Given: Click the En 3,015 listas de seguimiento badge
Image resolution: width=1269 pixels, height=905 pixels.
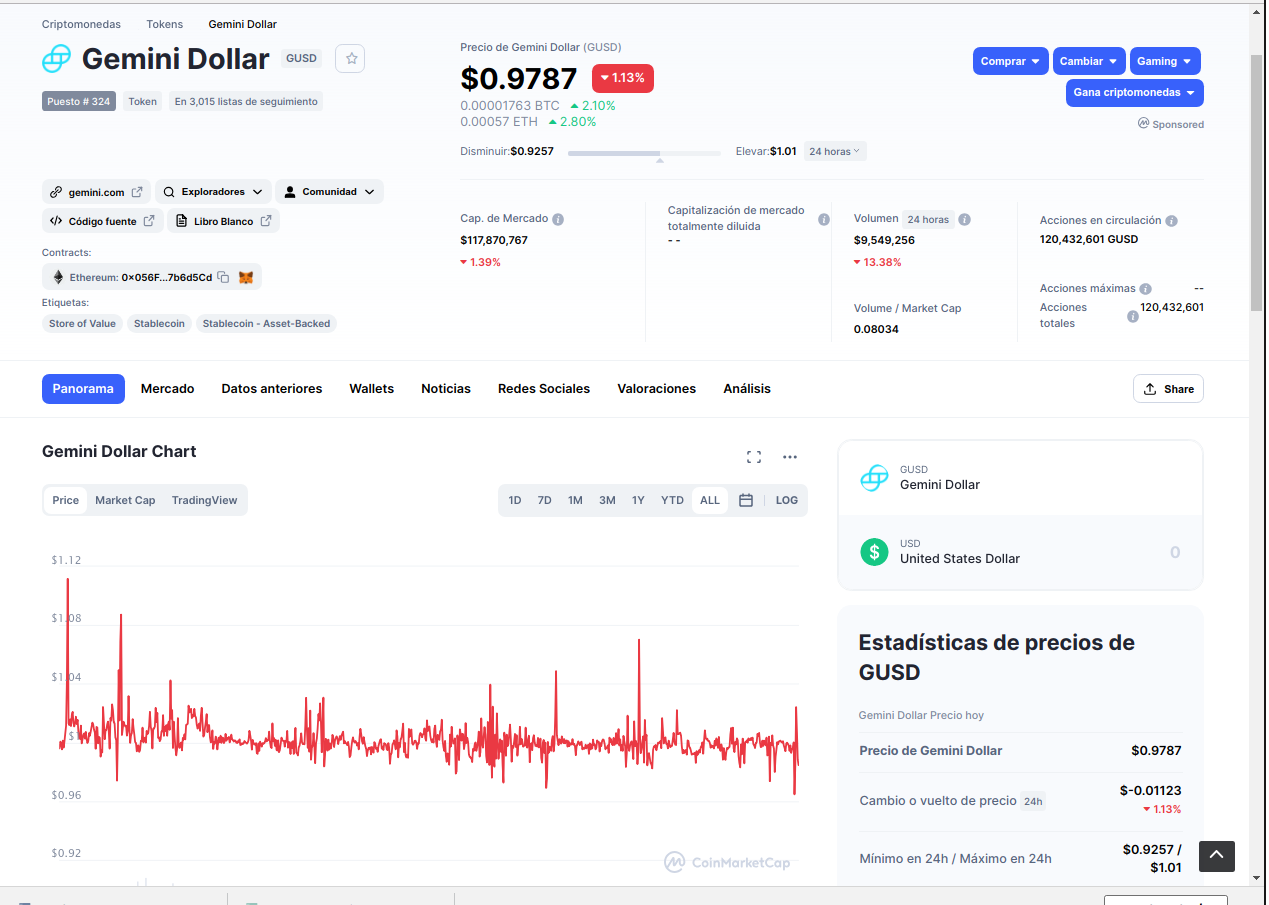Looking at the screenshot, I should click(x=246, y=101).
